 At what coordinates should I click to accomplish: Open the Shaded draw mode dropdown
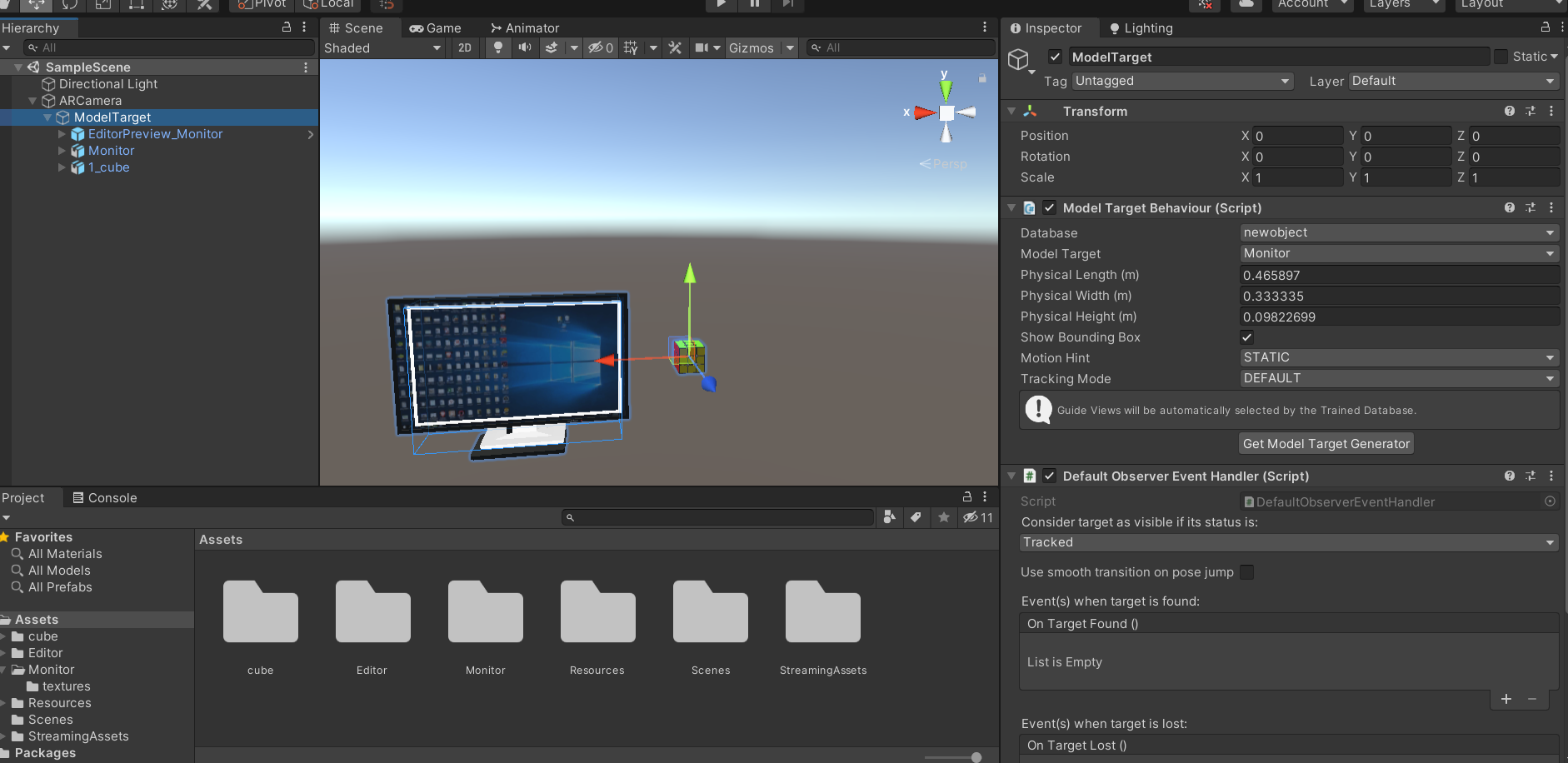pos(382,47)
